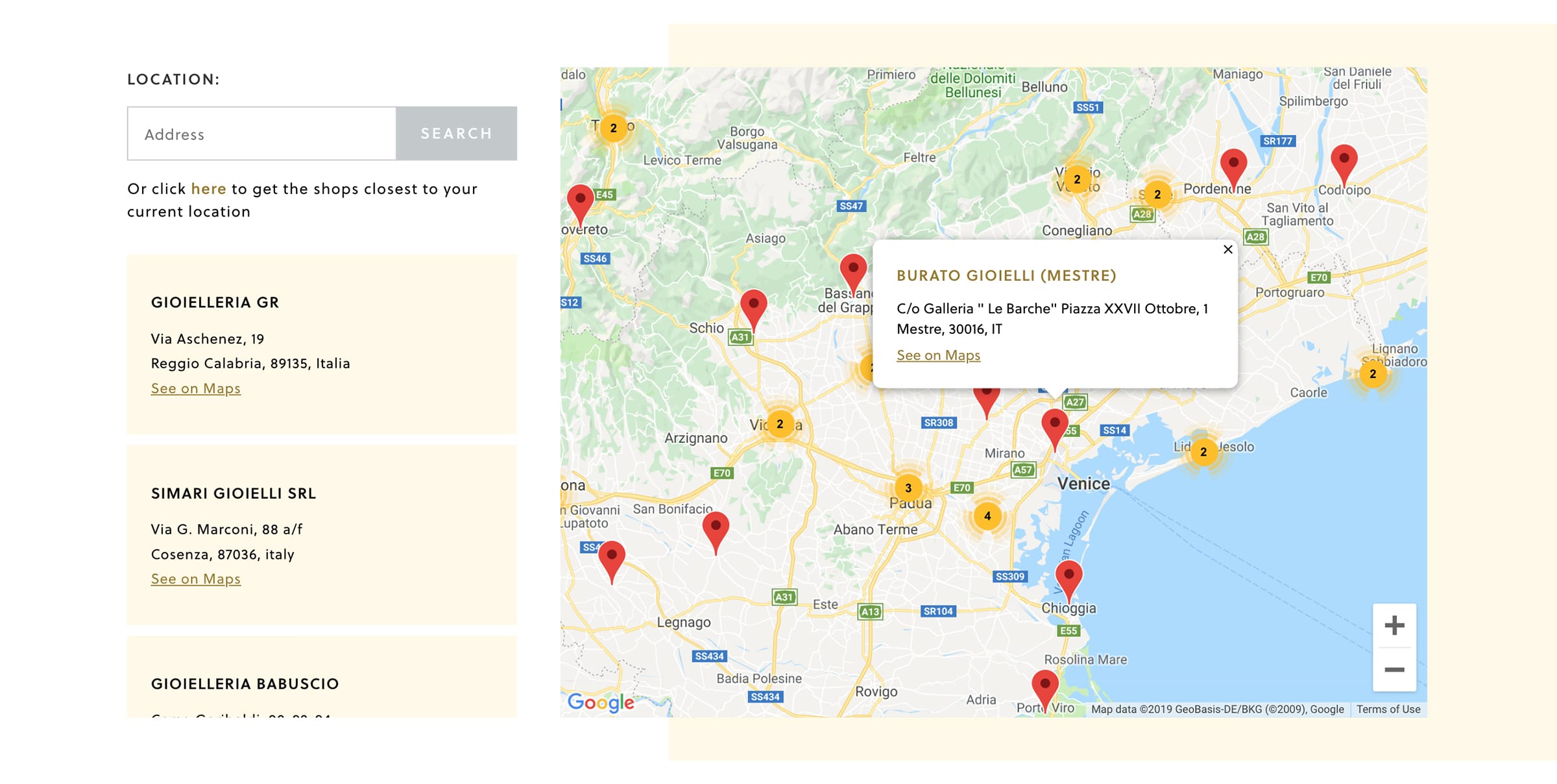
Task: Click the red pin near Codroipo
Action: (1344, 158)
